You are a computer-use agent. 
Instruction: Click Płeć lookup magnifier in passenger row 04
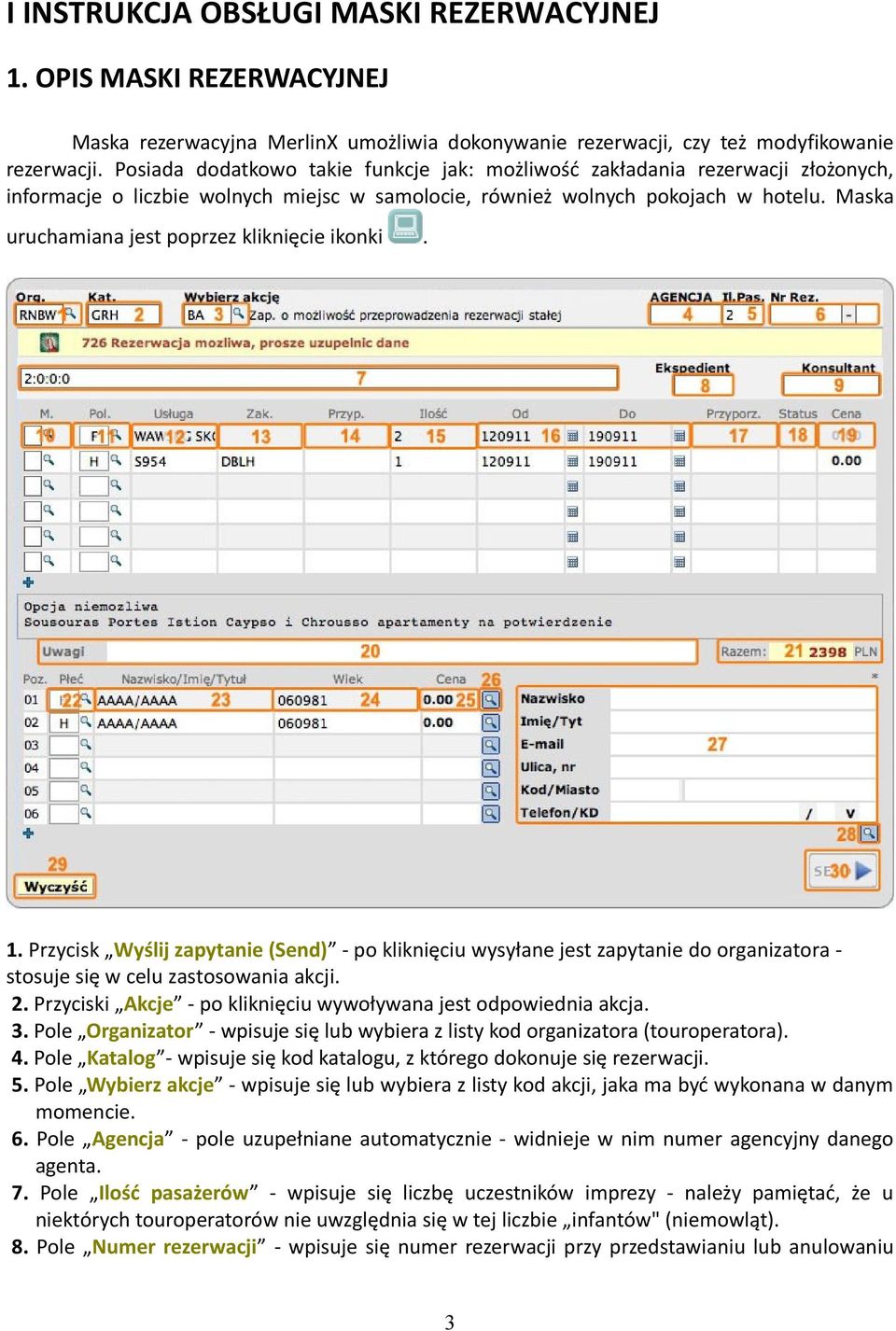85,767
